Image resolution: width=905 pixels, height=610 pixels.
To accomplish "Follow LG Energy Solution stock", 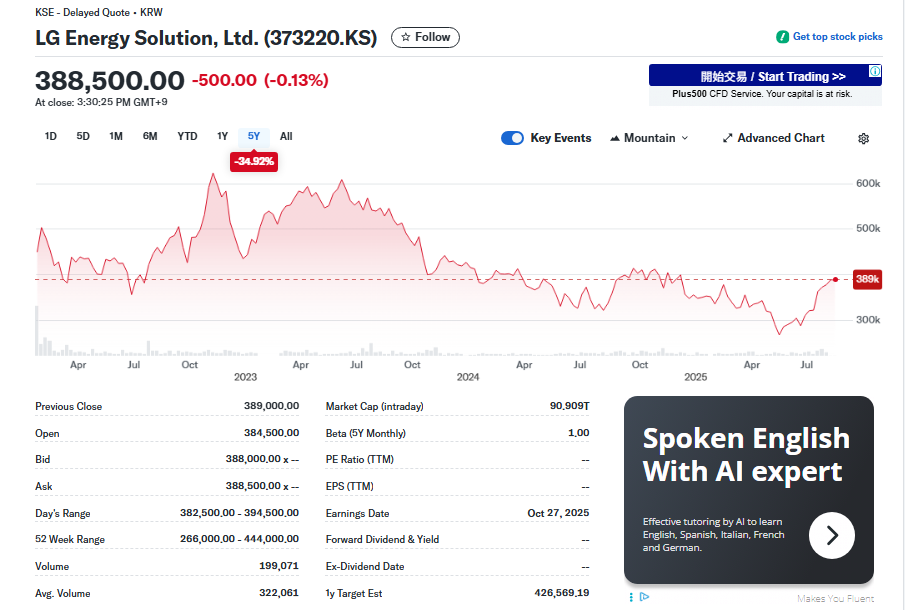I will [425, 37].
